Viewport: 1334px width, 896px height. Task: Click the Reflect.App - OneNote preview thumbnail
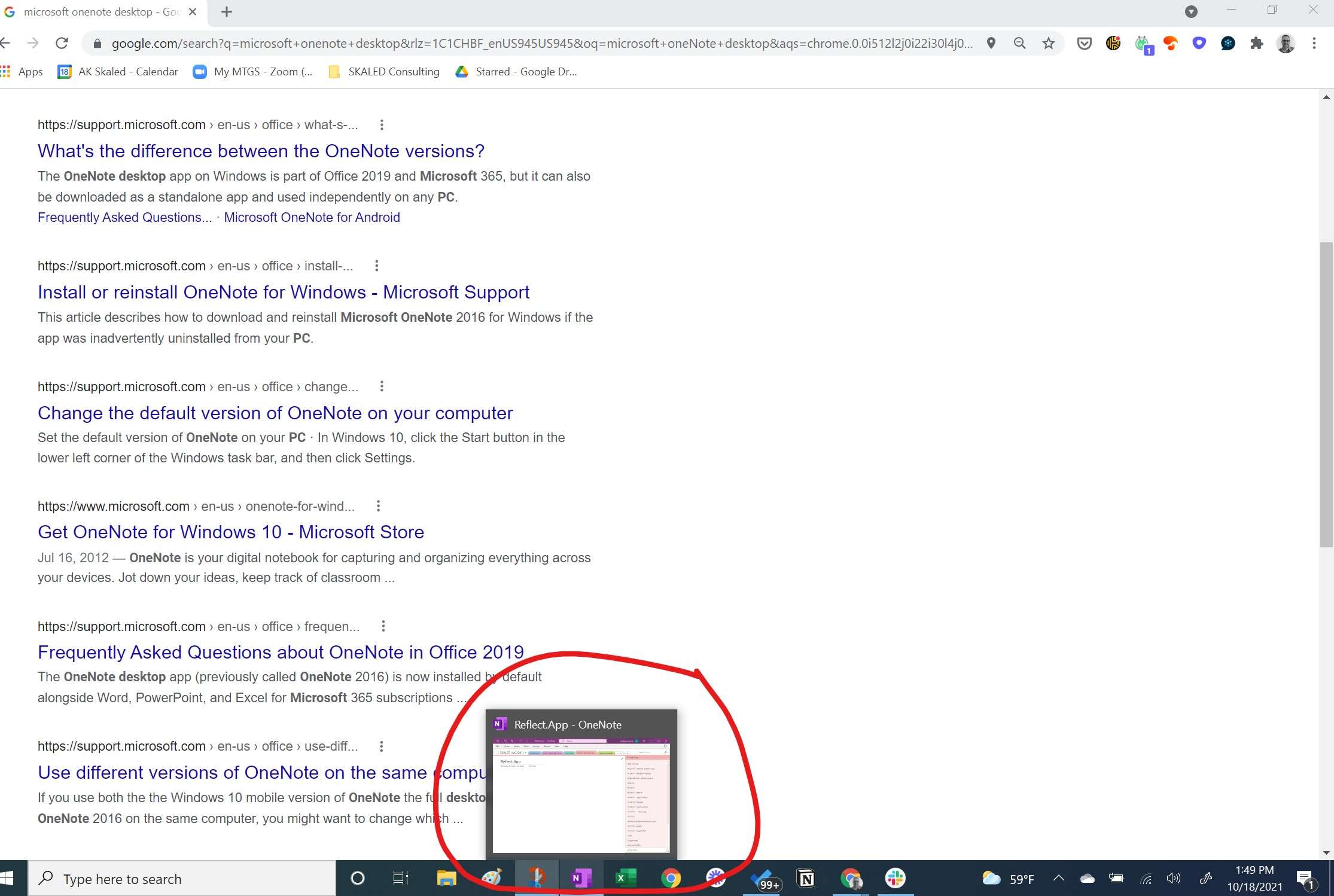581,796
